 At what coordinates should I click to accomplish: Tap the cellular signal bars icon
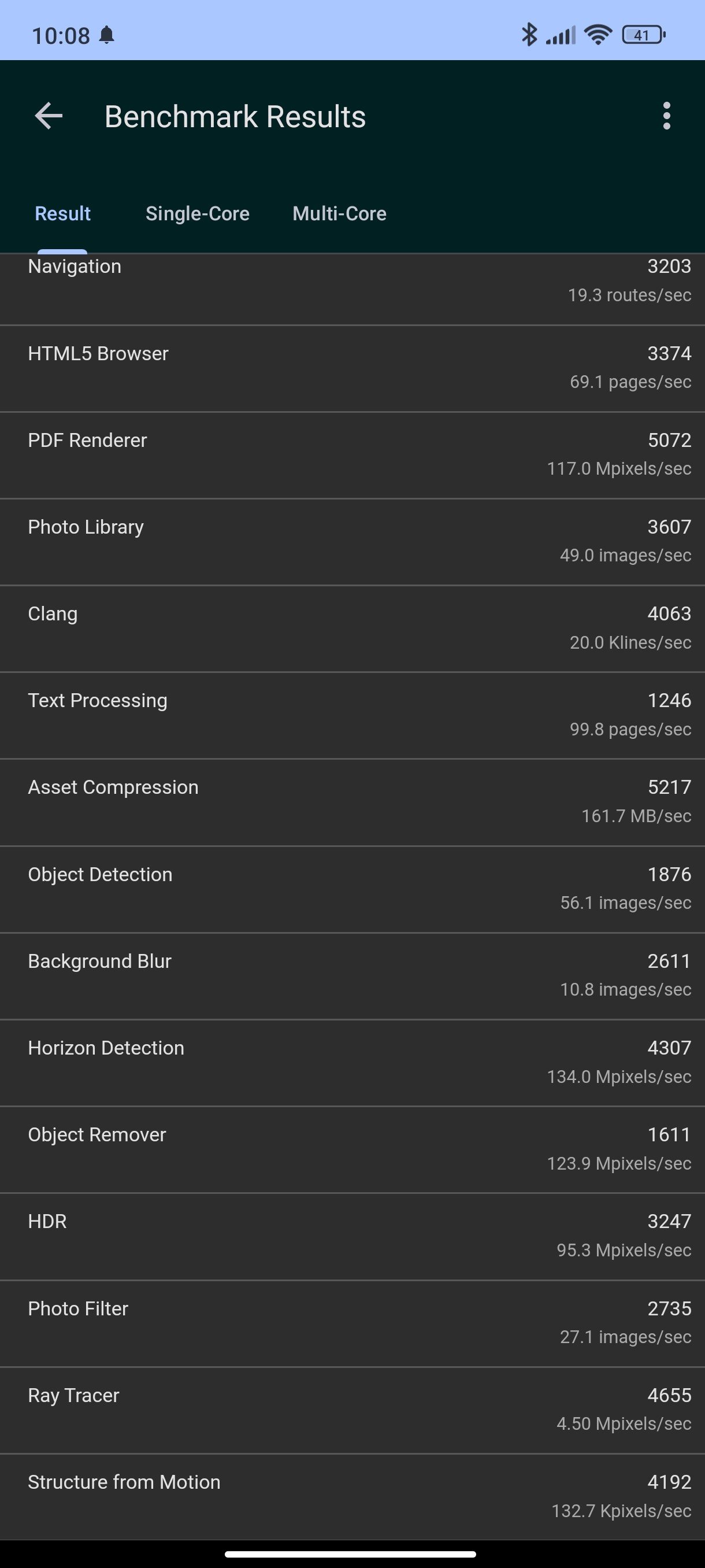pyautogui.click(x=560, y=35)
